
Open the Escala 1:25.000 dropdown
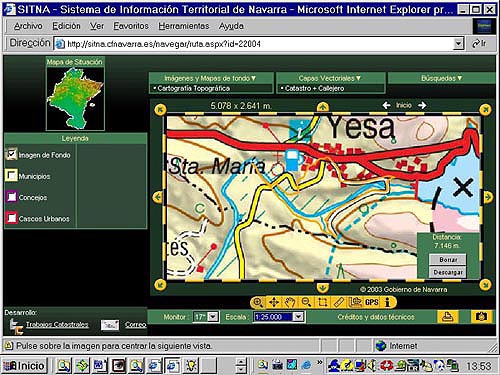pos(299,317)
